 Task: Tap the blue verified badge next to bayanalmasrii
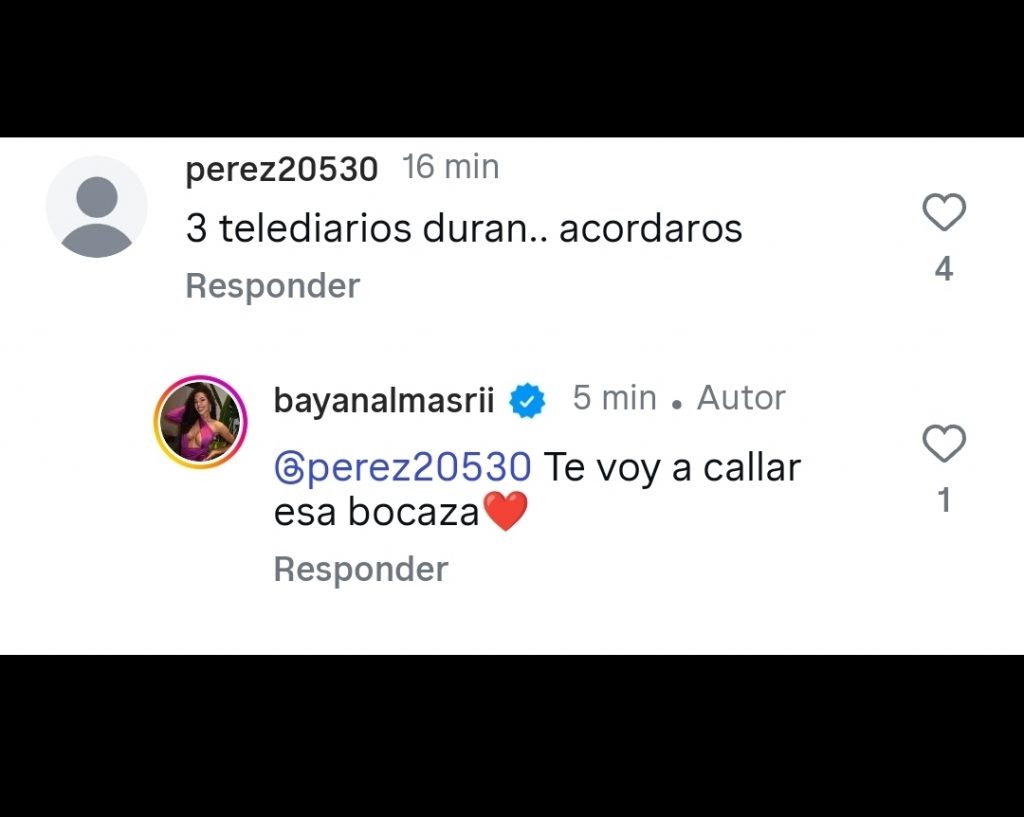coord(527,400)
